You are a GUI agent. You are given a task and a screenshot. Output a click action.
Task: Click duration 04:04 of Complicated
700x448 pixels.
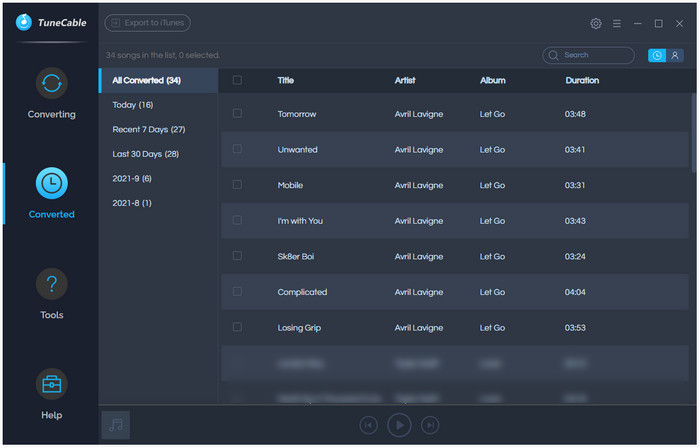point(575,292)
